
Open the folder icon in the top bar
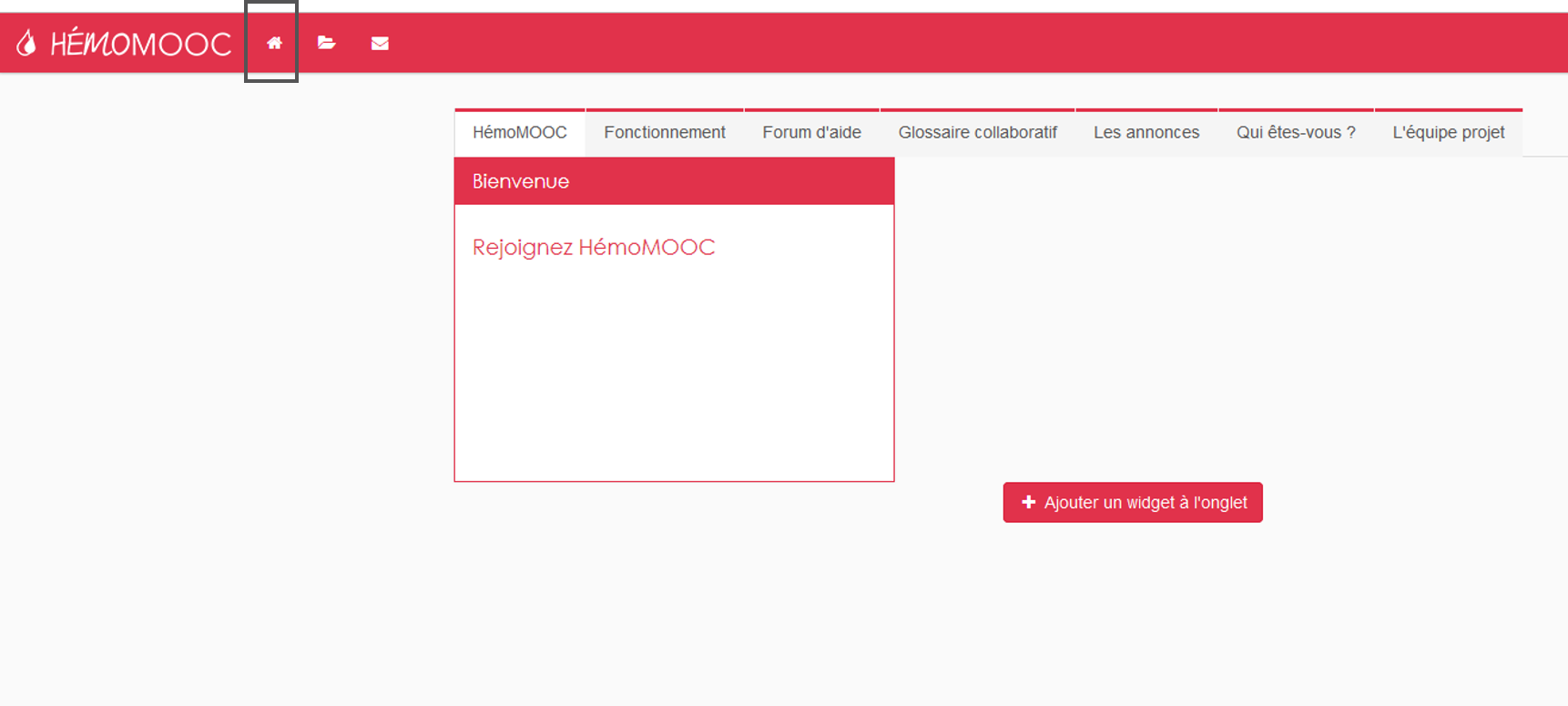(x=327, y=43)
